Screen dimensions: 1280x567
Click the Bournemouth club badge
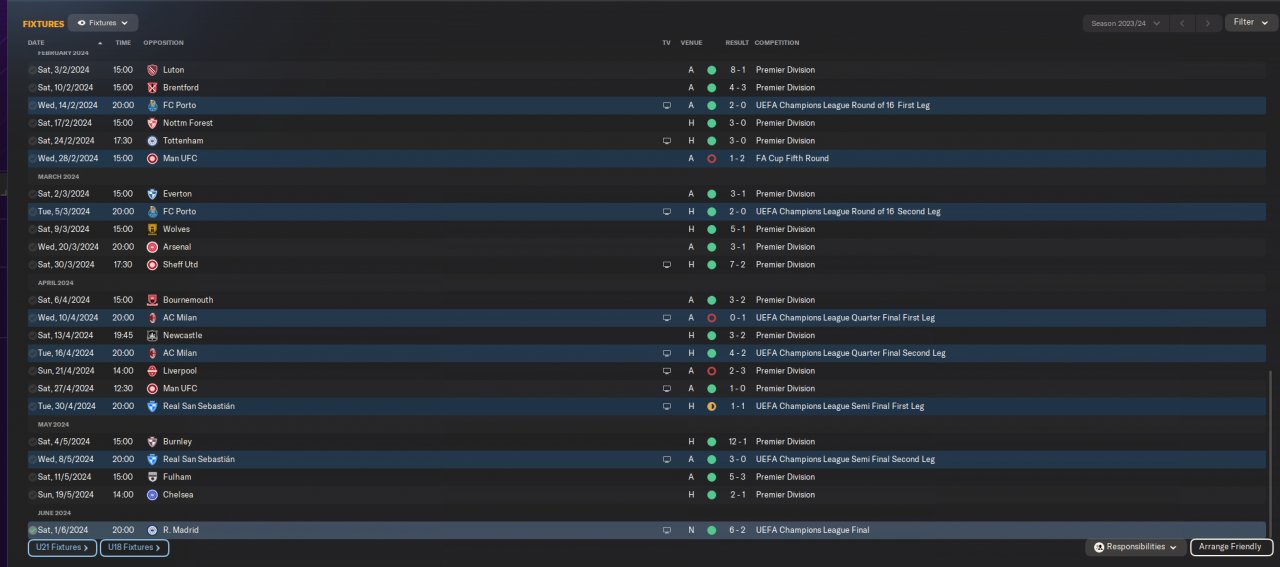[x=152, y=300]
